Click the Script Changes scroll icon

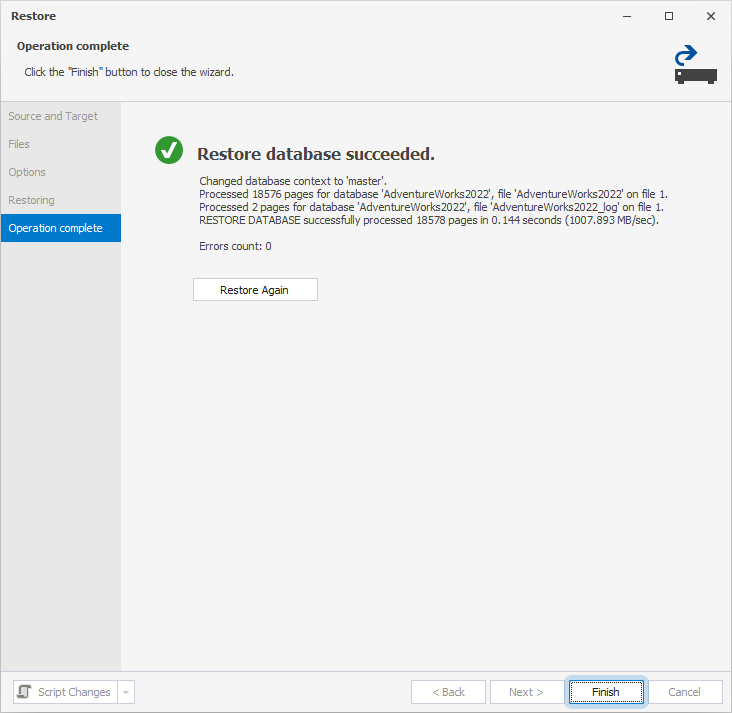24,692
